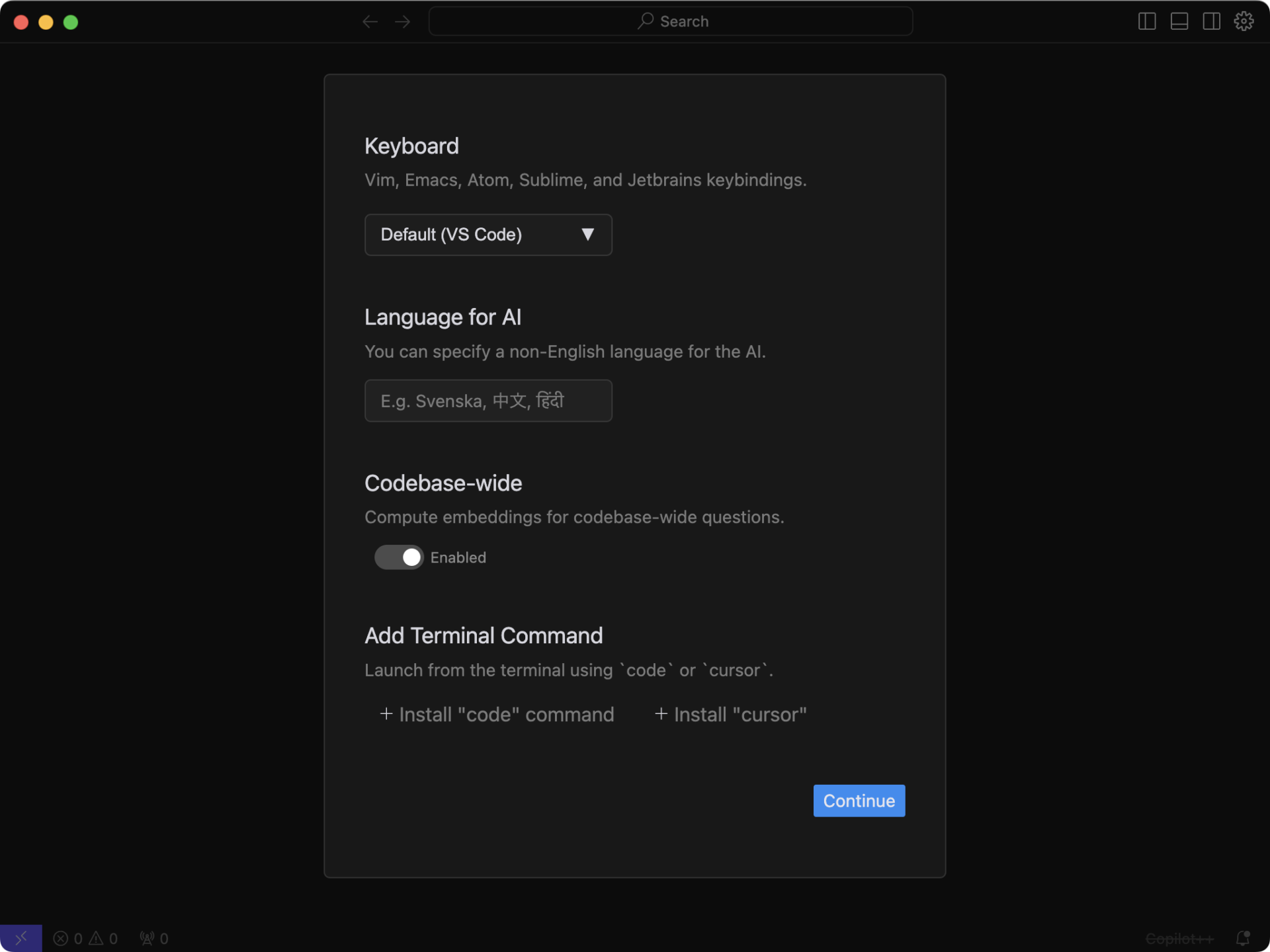Open the remote window indicator icon
1270x952 pixels.
21,937
